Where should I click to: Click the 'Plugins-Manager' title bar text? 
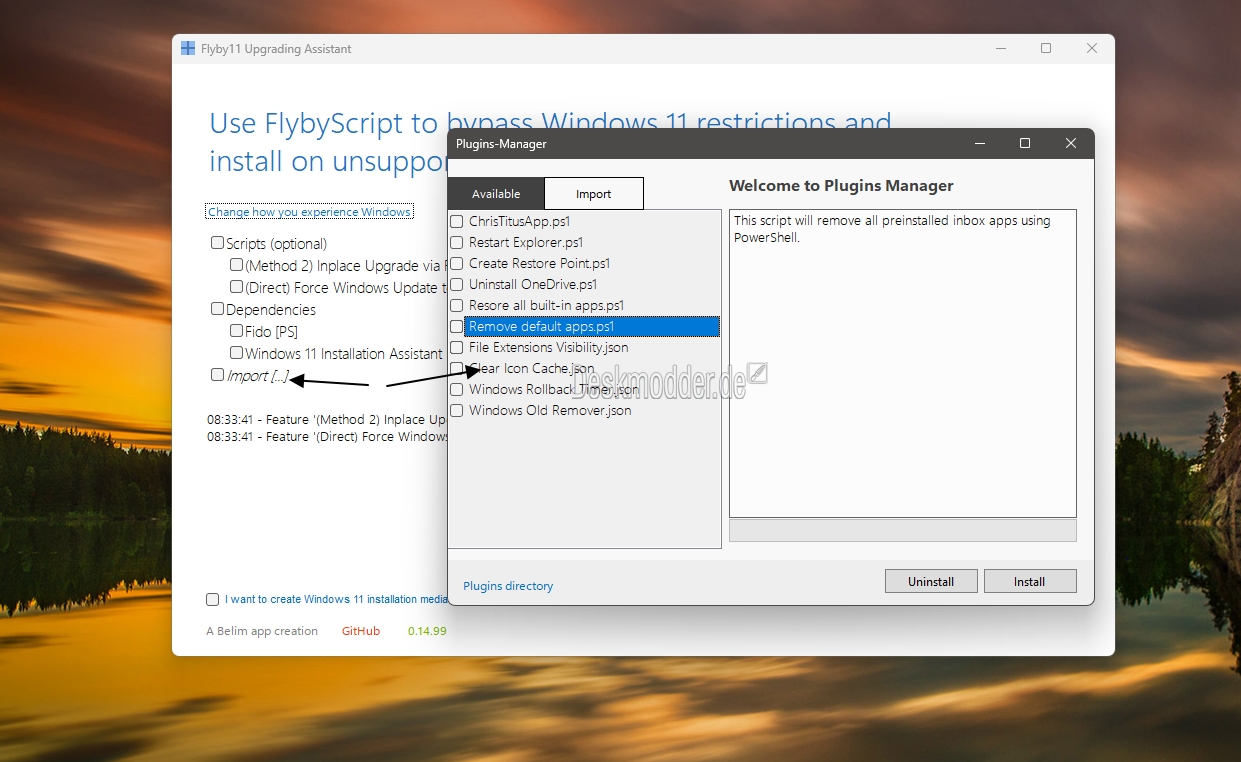click(501, 144)
